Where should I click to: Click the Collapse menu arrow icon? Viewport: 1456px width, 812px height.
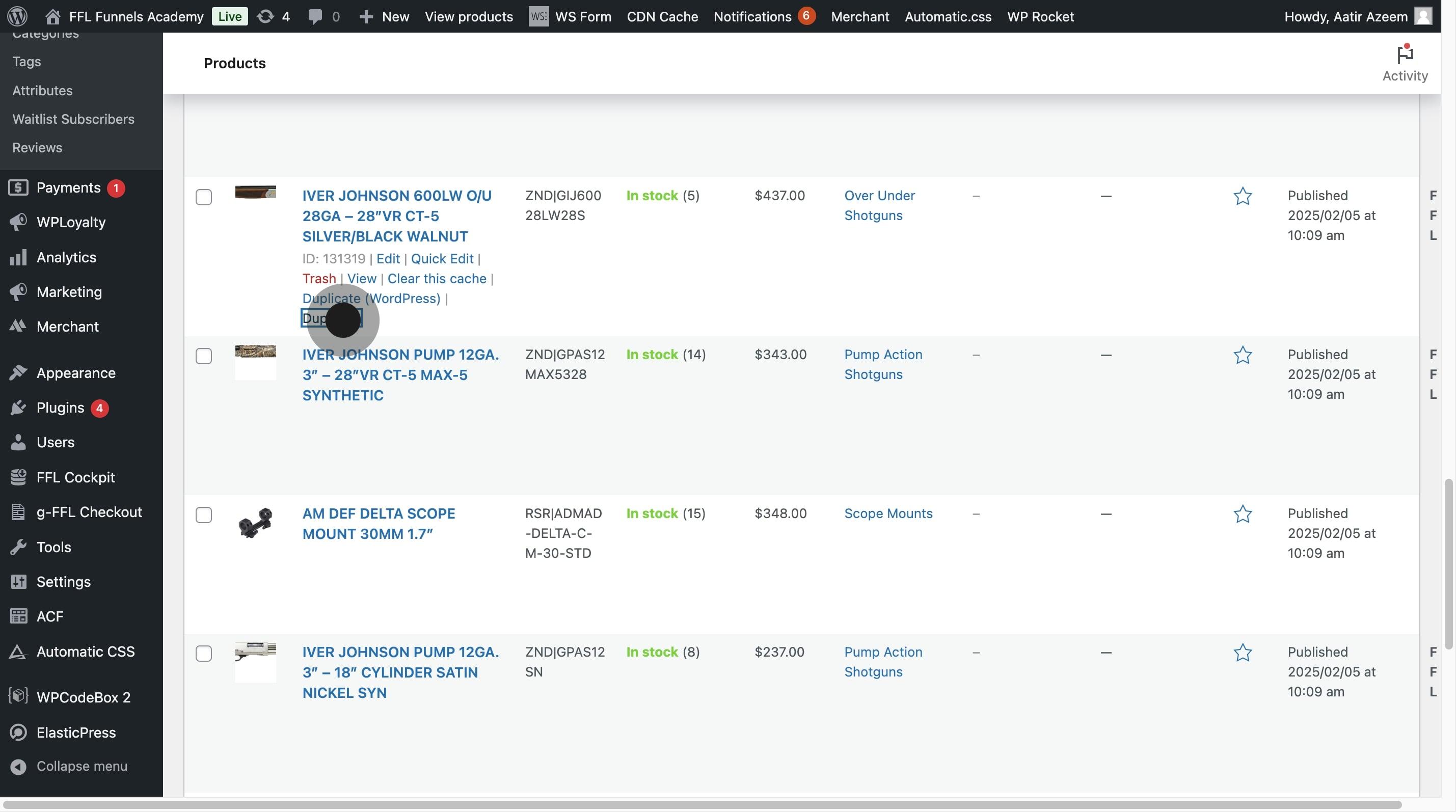click(x=18, y=766)
